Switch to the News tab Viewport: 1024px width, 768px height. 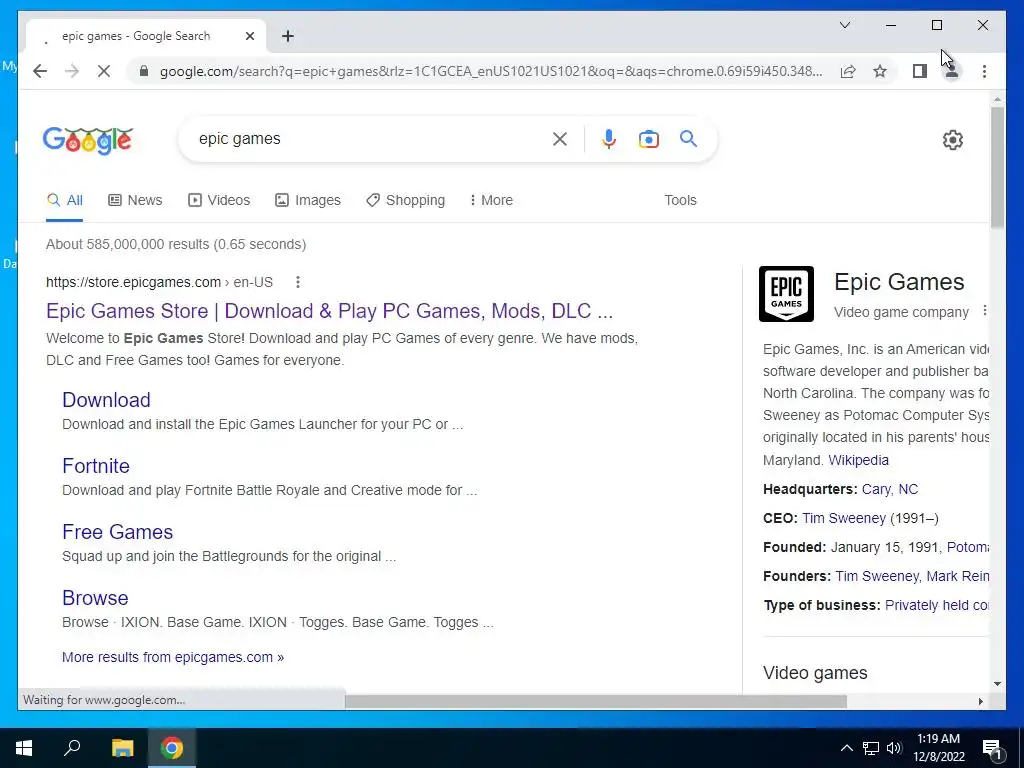(x=135, y=200)
